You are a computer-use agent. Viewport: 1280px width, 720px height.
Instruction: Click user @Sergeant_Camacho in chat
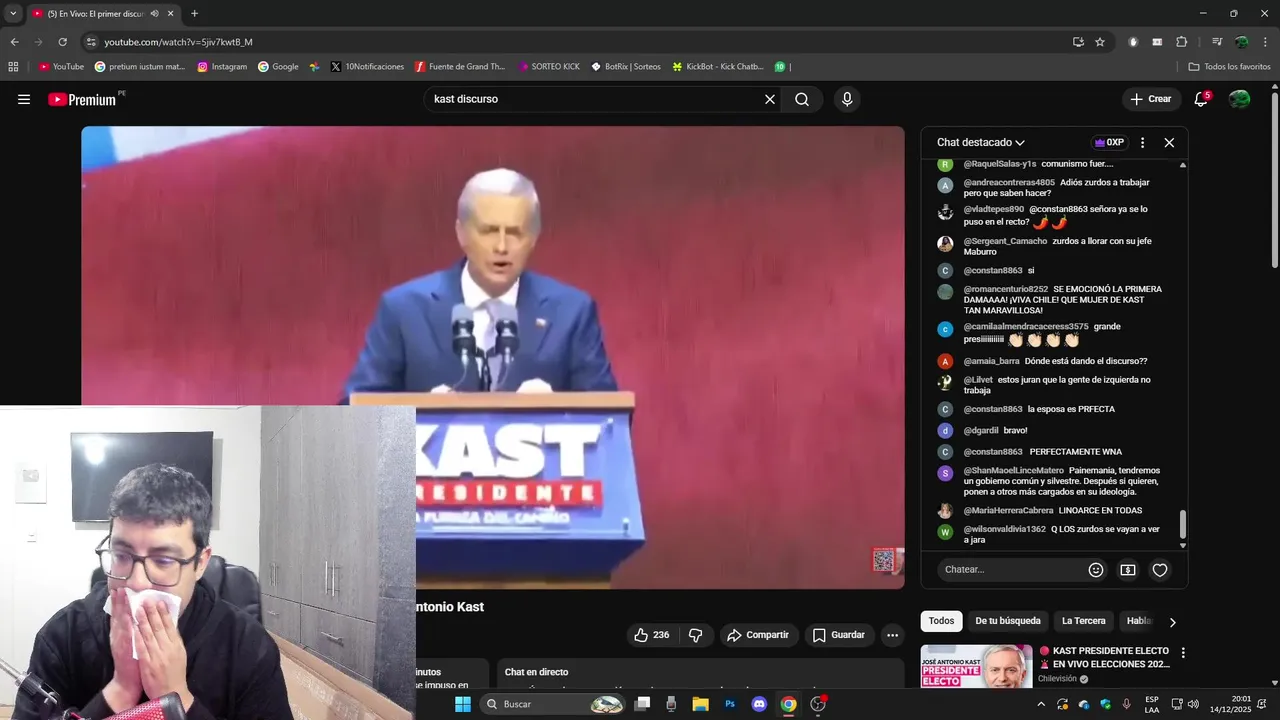coord(1005,241)
